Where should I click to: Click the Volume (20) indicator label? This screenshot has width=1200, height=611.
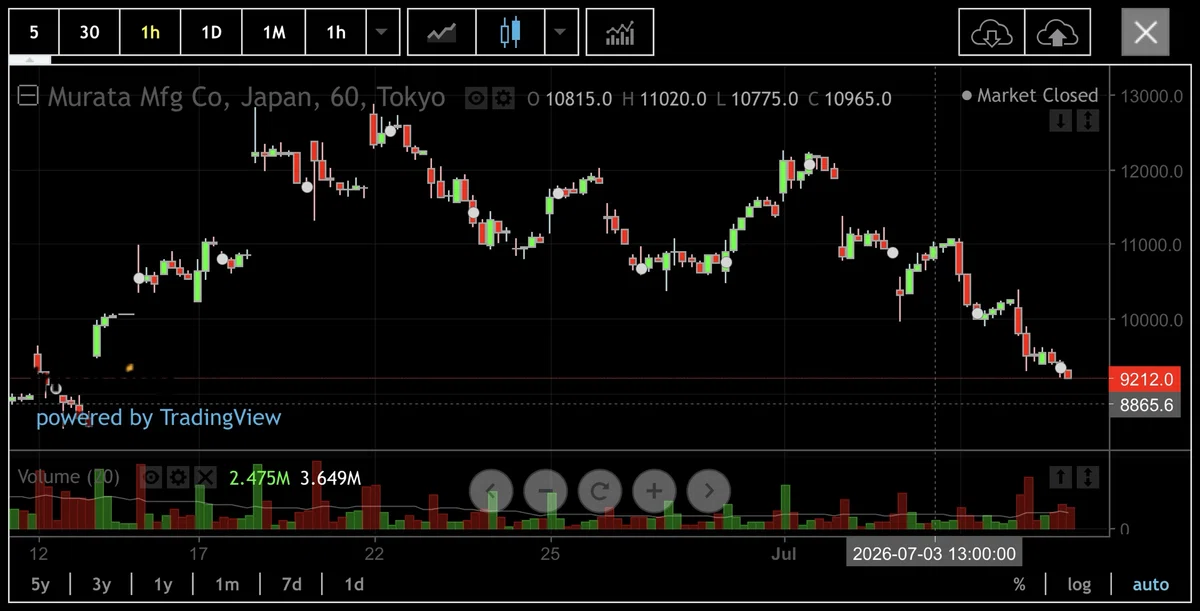(68, 477)
